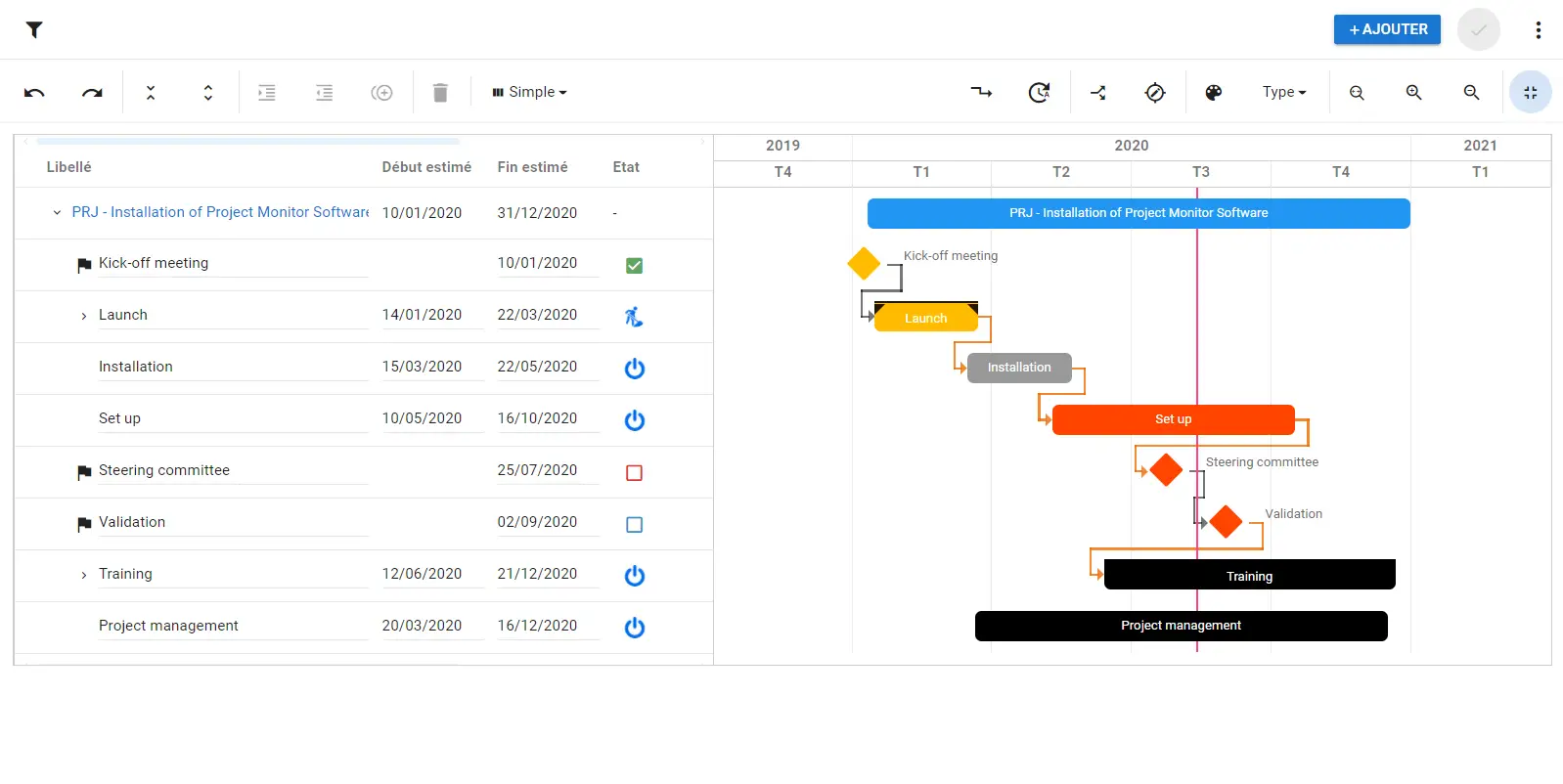The width and height of the screenshot is (1563, 784).
Task: Open the color palette icon
Action: pos(1214,92)
